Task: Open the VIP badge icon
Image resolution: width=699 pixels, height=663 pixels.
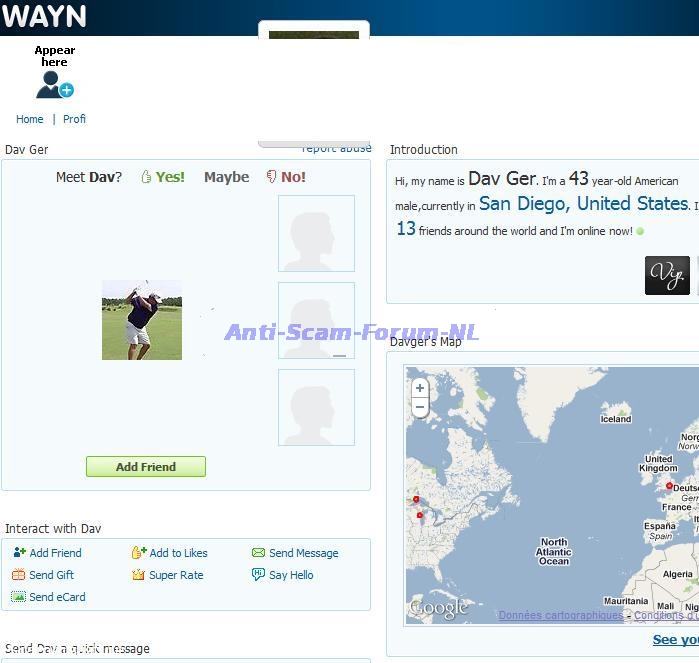Action: pos(667,275)
